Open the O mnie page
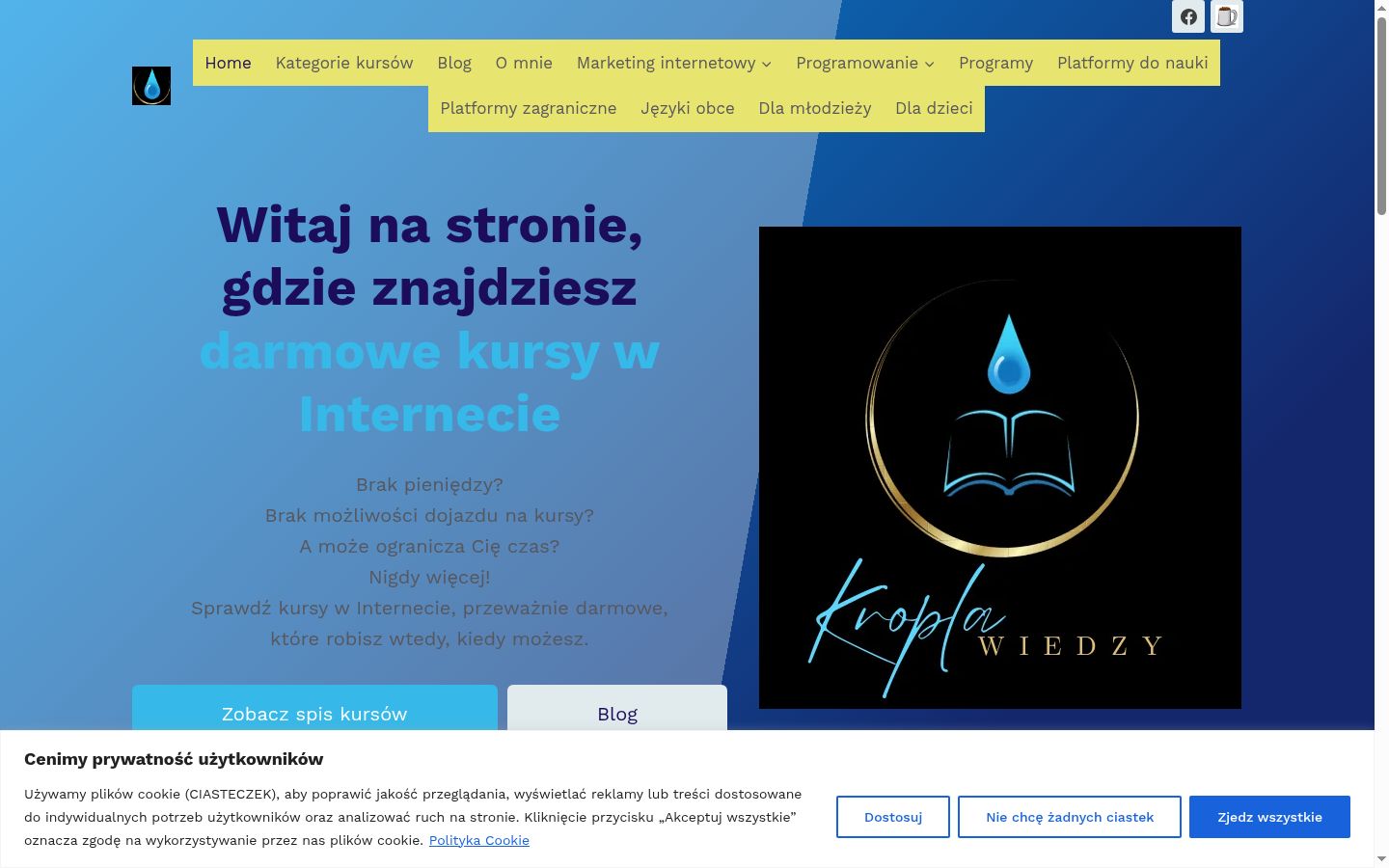This screenshot has width=1389, height=868. (x=524, y=63)
